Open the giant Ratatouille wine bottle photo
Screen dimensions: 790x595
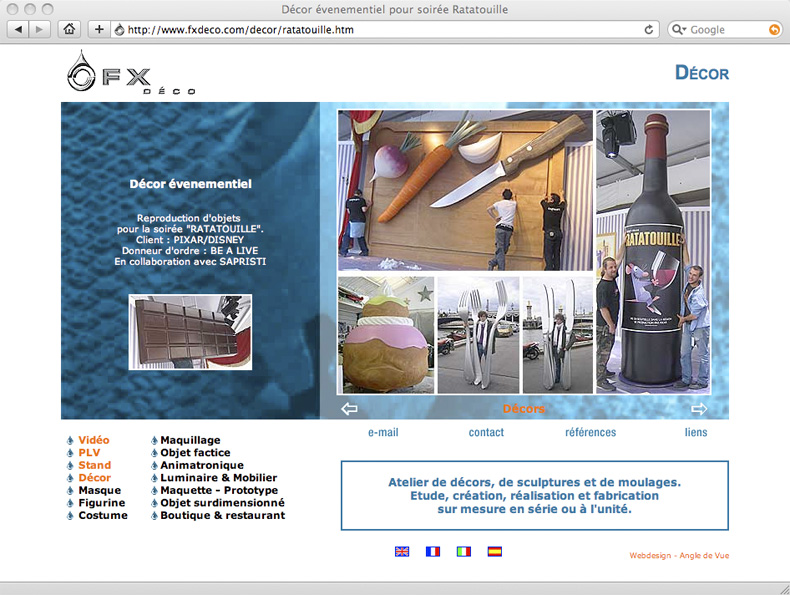click(653, 252)
